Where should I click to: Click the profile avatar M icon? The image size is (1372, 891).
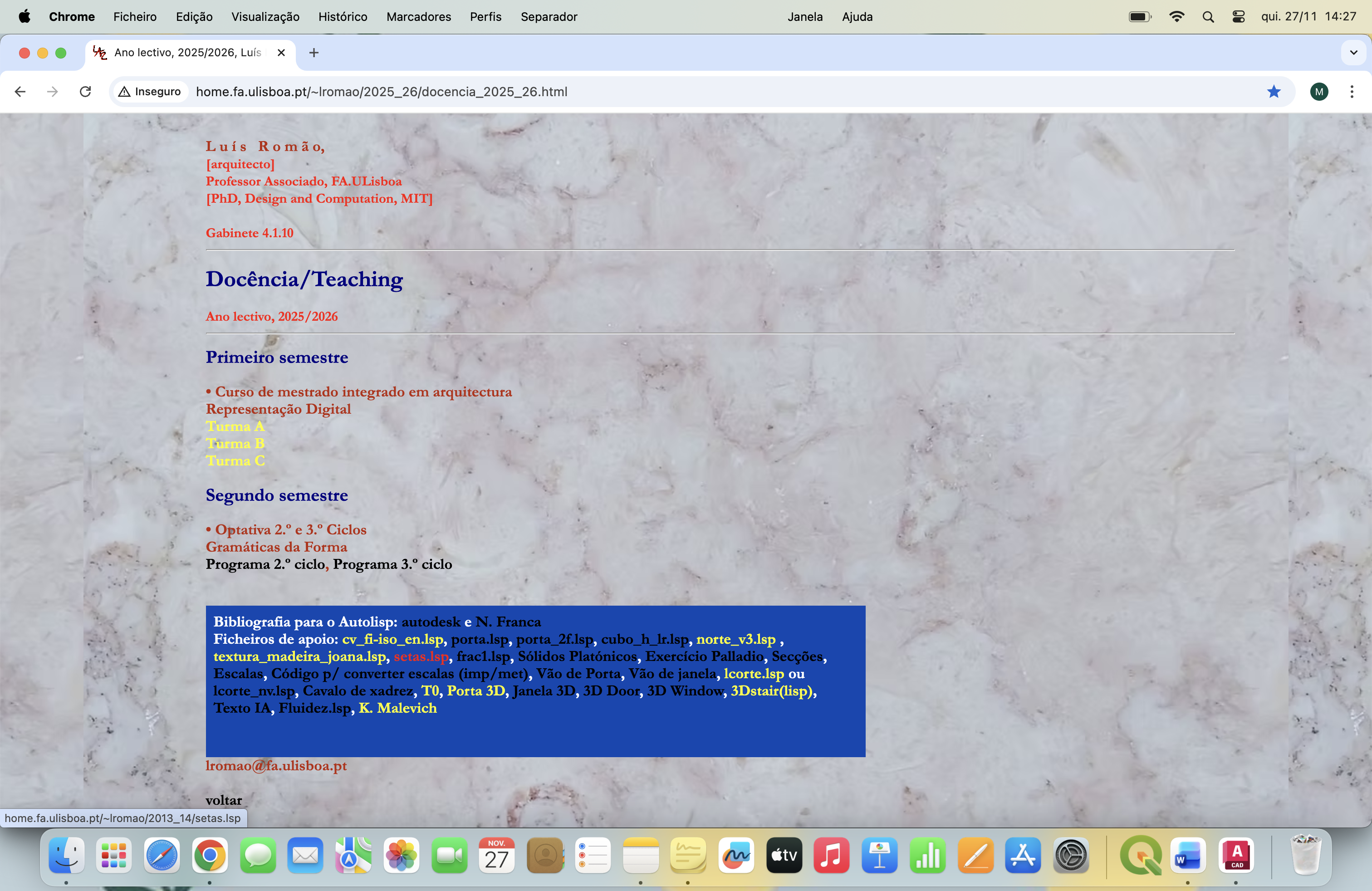pos(1318,92)
